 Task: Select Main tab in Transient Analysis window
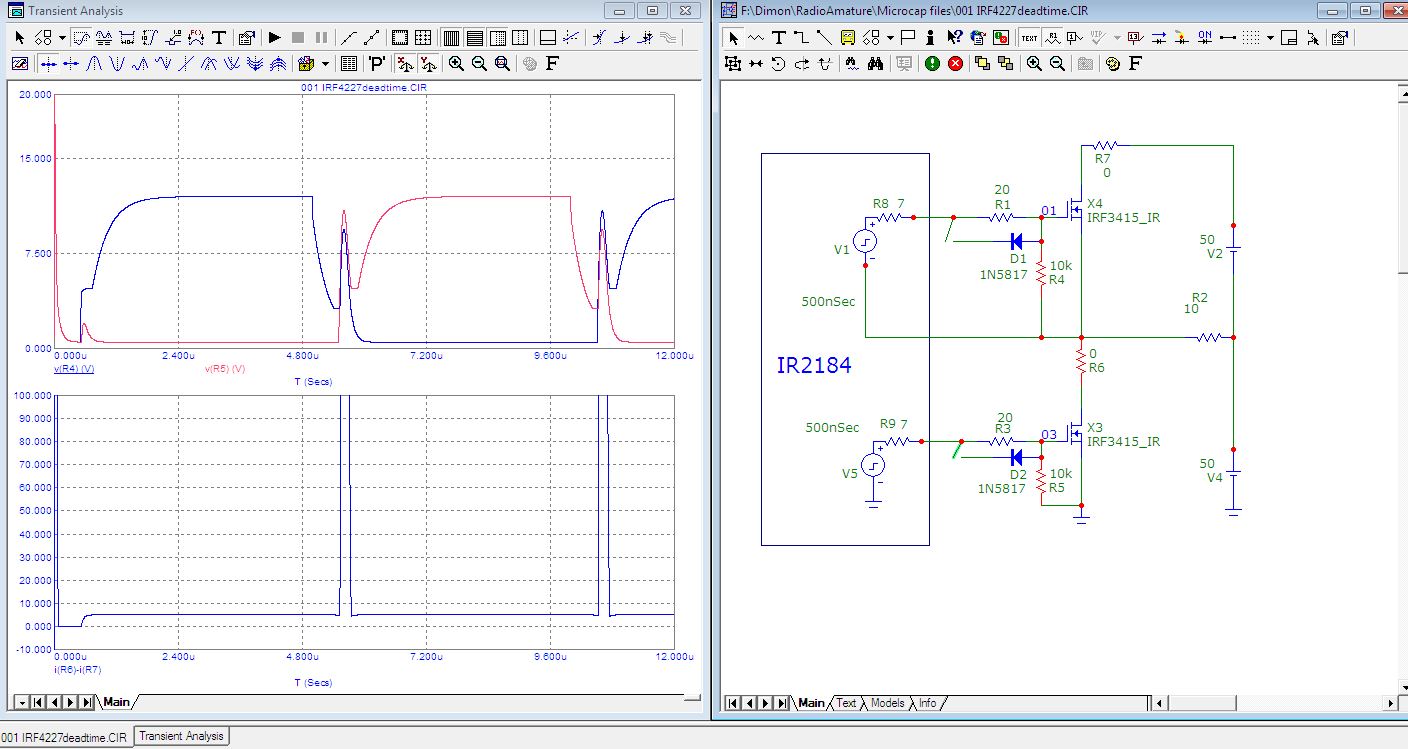coord(117,702)
